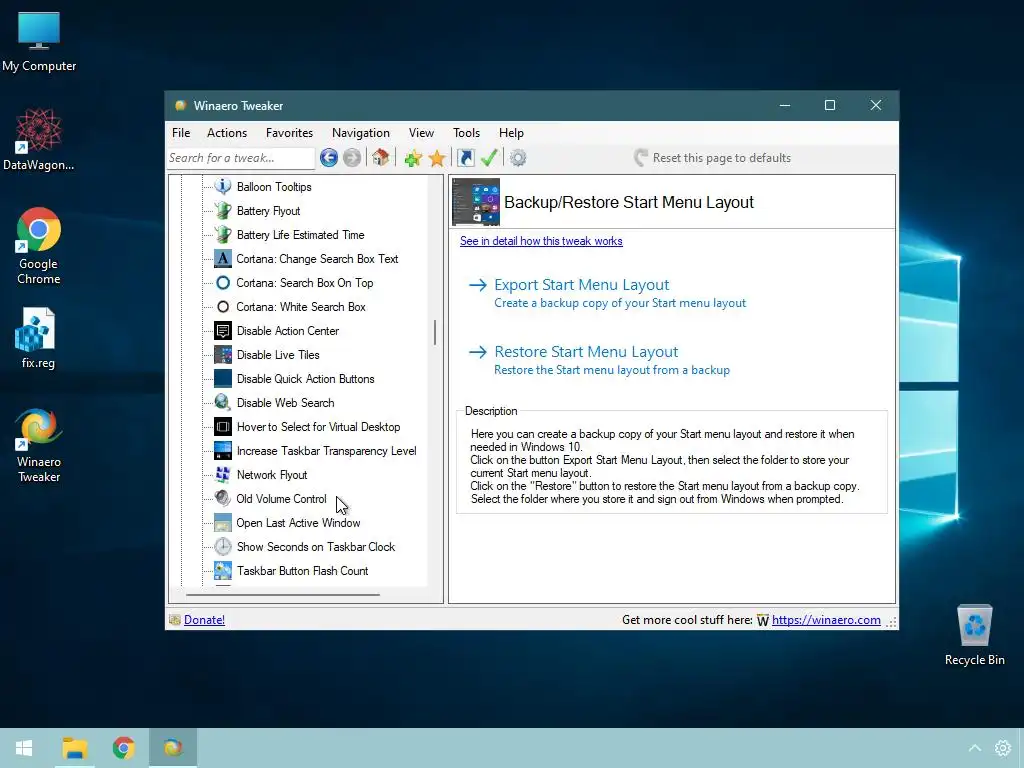Select Taskbar Button Flash Count text
The image size is (1024, 768).
302,571
